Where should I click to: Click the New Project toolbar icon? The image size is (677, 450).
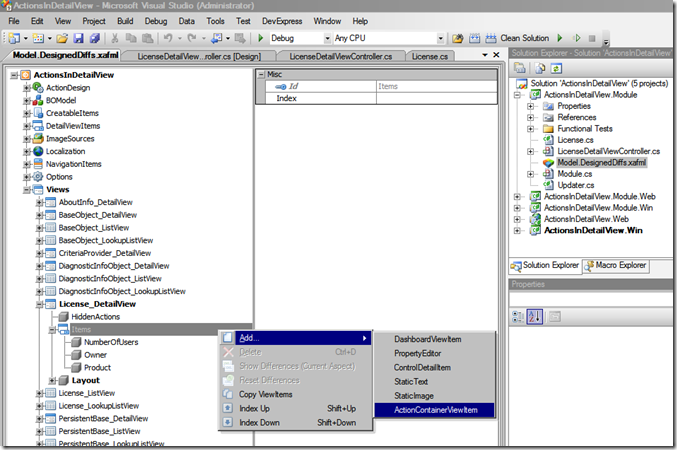pyautogui.click(x=14, y=38)
